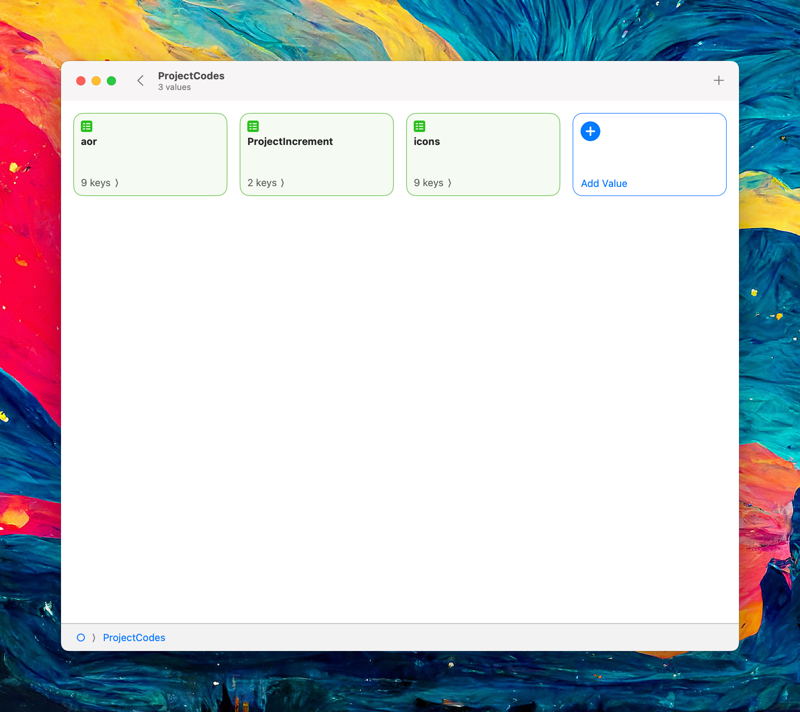Click the blue plus circle icon
The width and height of the screenshot is (800, 712).
point(590,132)
